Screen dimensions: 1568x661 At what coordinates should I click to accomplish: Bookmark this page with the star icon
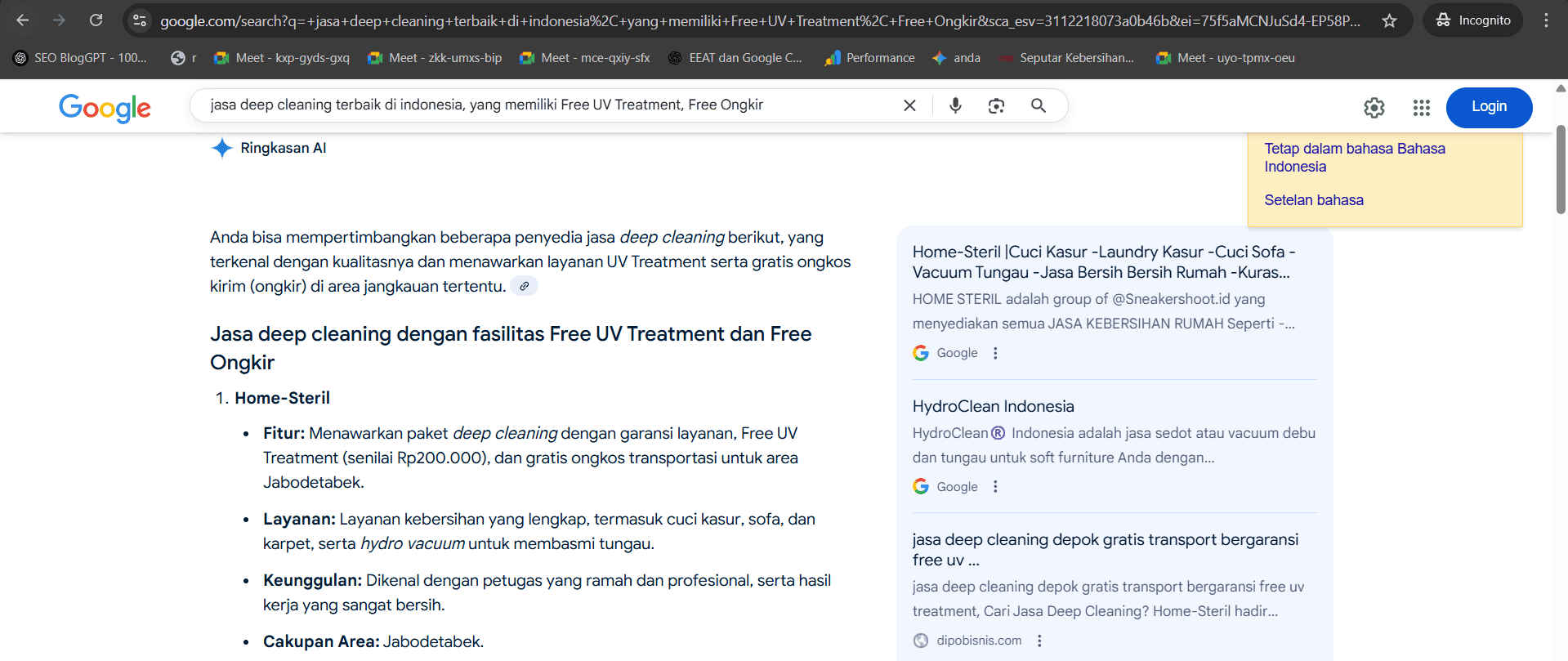(1389, 20)
